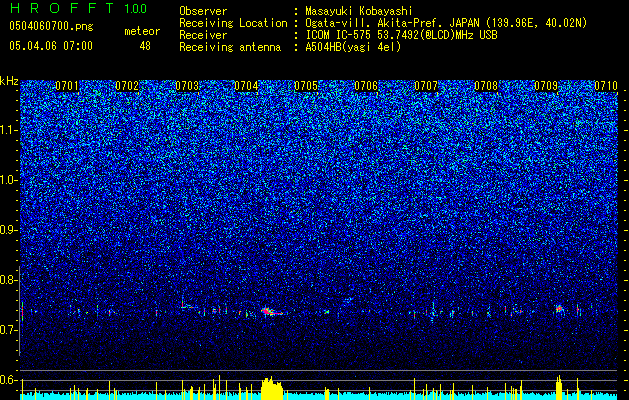The image size is (629, 400).
Task: Click the 0.6 kHz axis label
Action: click(9, 380)
